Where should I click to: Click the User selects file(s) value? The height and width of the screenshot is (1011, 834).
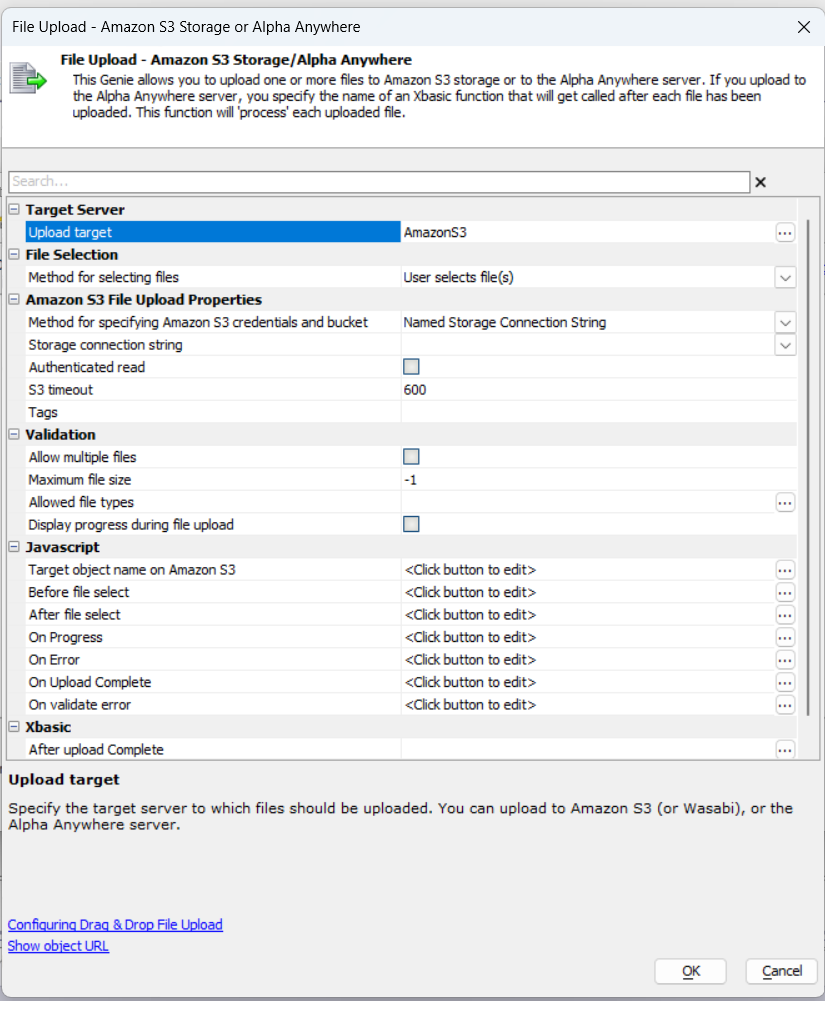point(459,277)
